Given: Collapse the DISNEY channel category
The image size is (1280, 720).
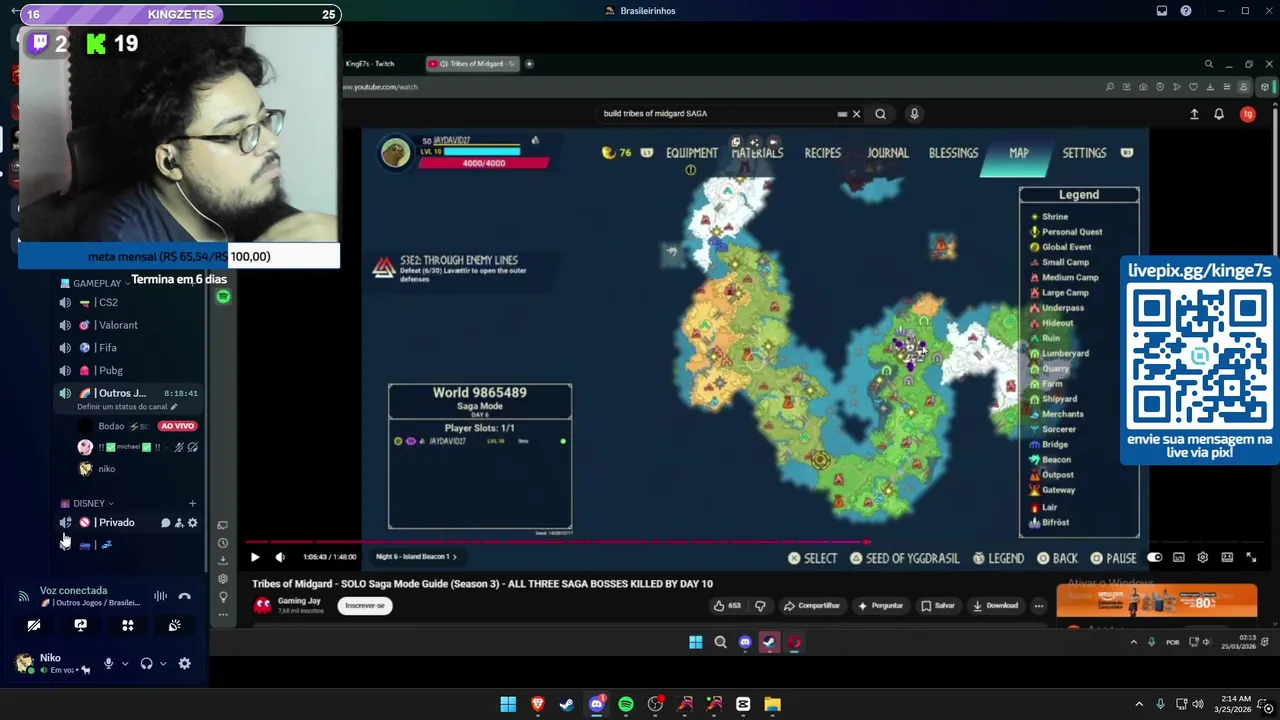Looking at the screenshot, I should 87,504.
